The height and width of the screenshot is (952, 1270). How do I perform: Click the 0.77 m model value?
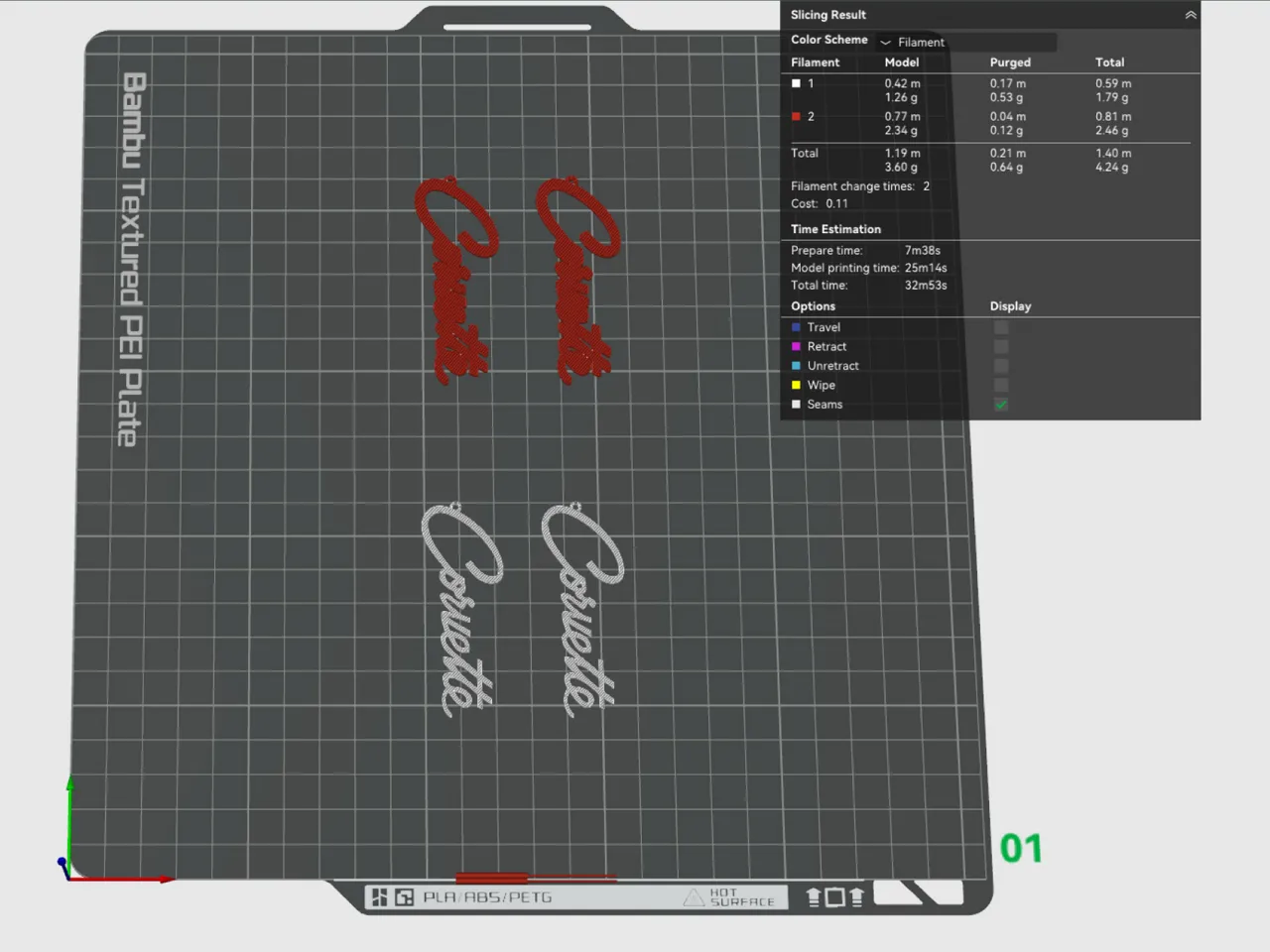[x=902, y=116]
